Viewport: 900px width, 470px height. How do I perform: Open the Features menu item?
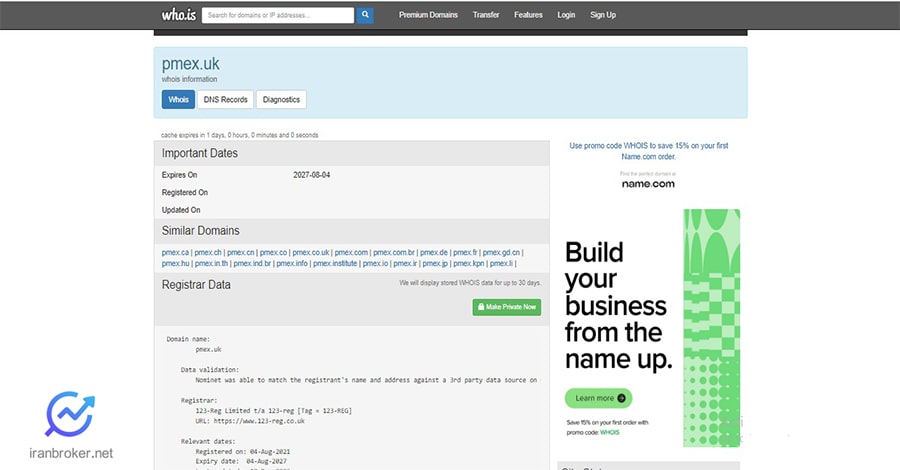tap(528, 15)
